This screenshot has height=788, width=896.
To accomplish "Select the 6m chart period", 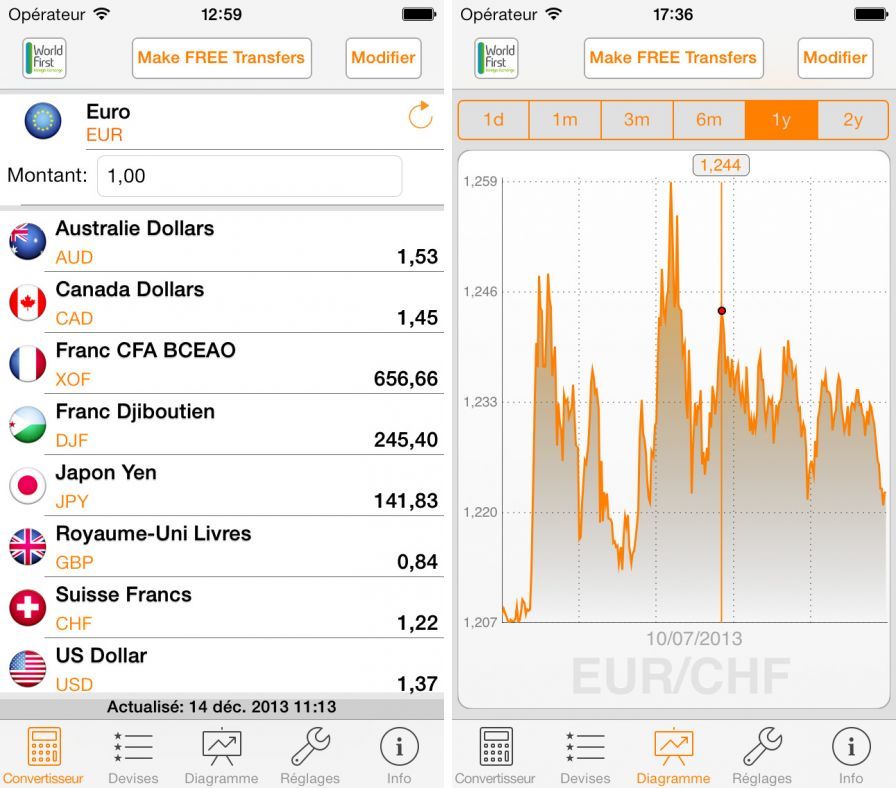I will (x=709, y=120).
